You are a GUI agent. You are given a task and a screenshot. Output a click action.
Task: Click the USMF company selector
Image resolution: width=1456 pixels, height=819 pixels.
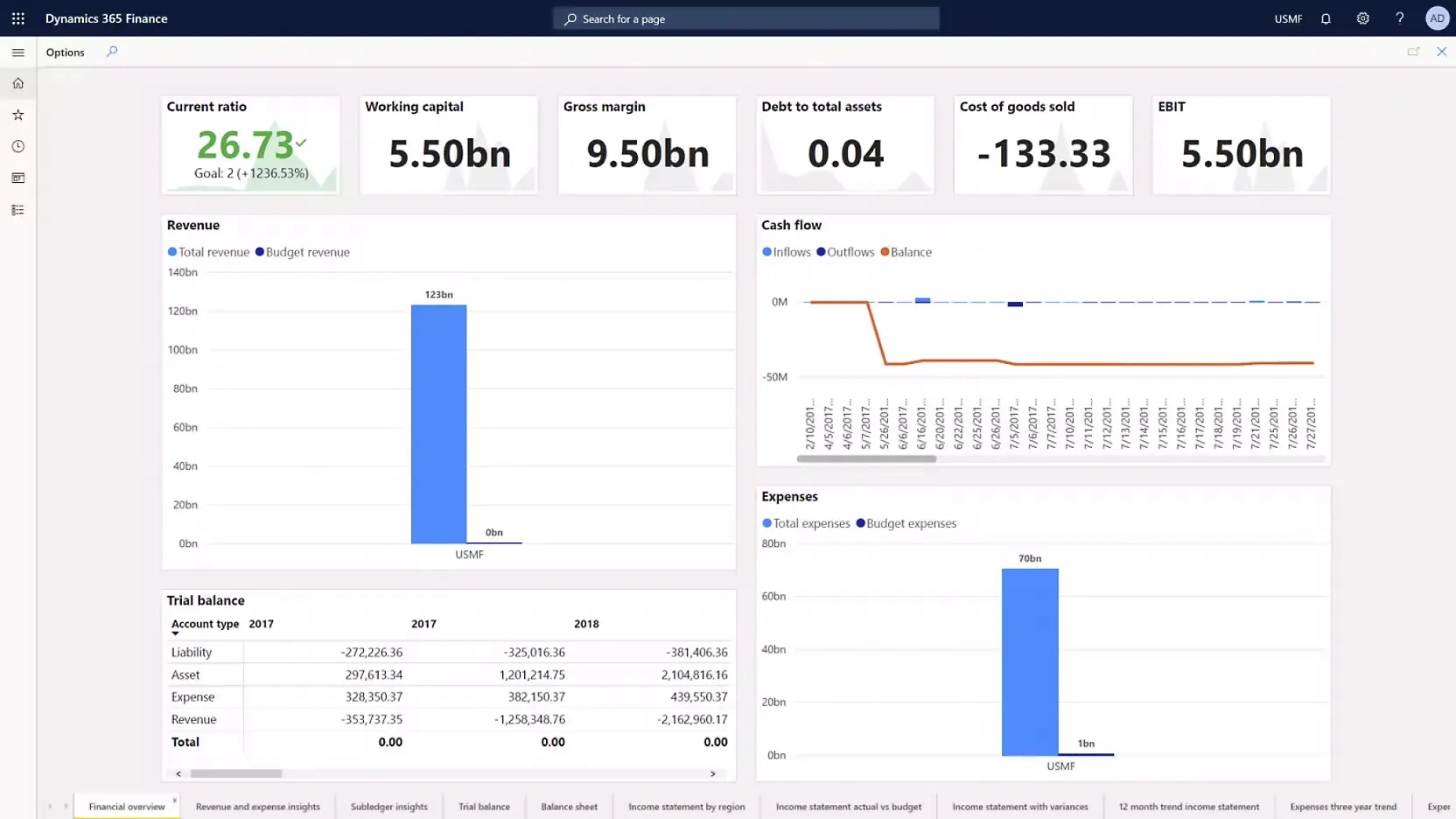click(1288, 18)
